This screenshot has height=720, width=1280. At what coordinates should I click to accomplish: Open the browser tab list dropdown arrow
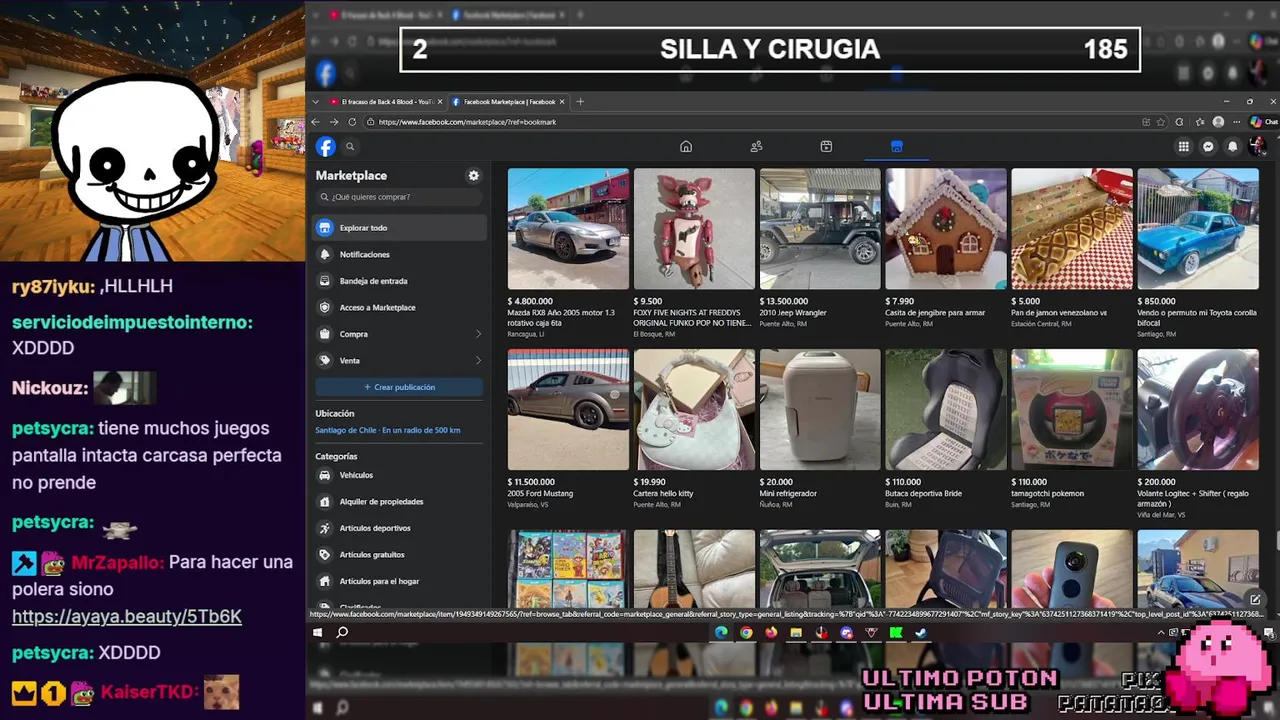click(316, 102)
